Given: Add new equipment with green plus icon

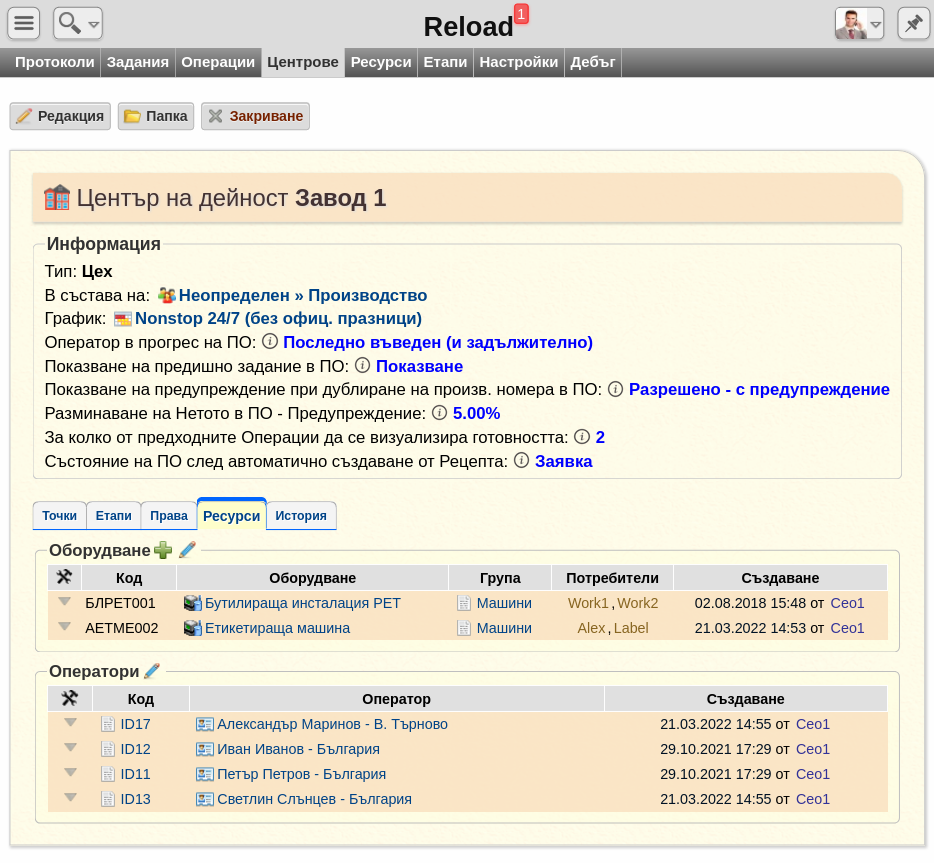Looking at the screenshot, I should [x=163, y=550].
